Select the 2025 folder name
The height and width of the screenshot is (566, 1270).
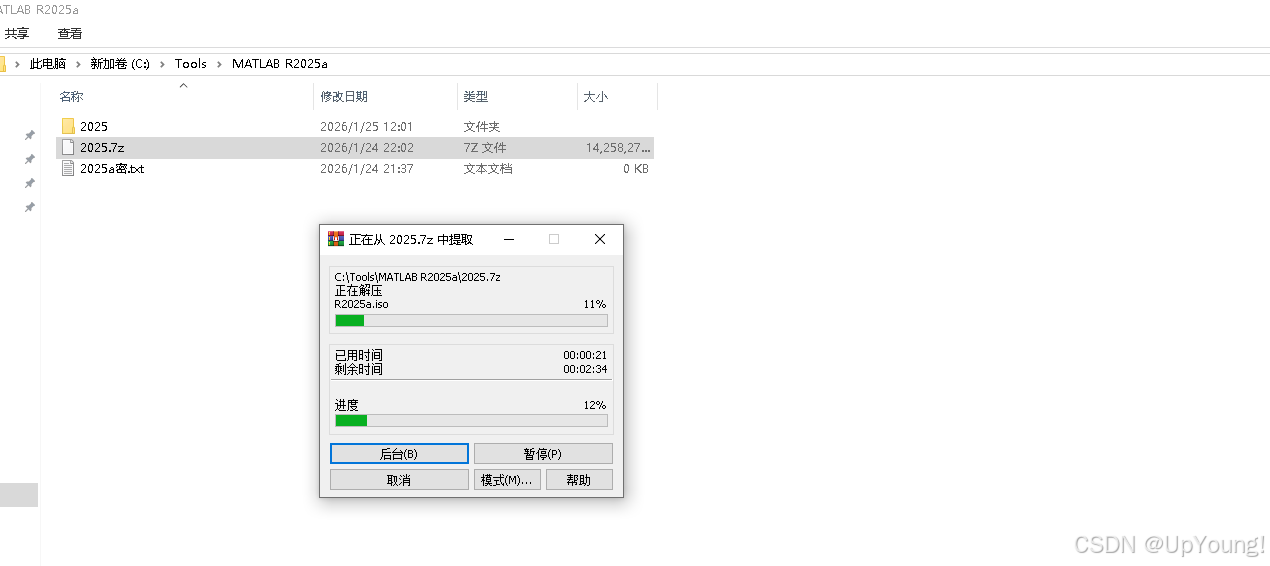(x=94, y=126)
